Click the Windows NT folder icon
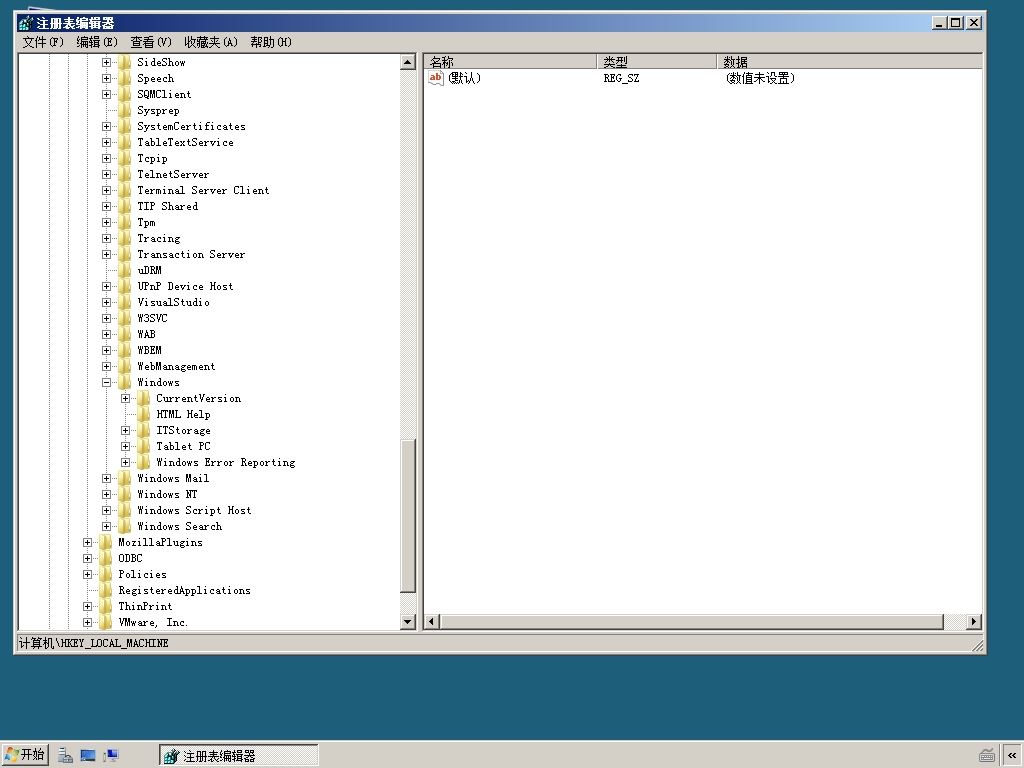The height and width of the screenshot is (768, 1024). click(125, 494)
